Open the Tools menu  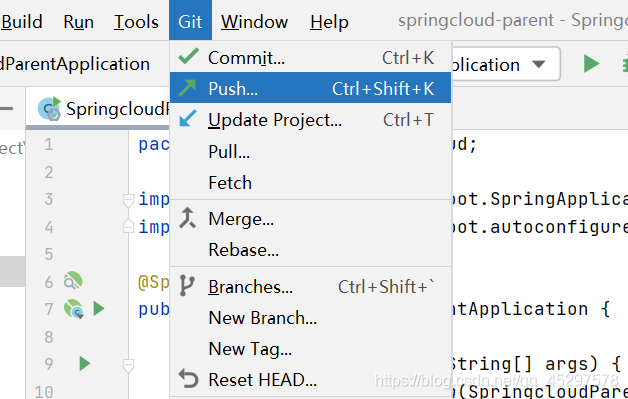(x=136, y=22)
